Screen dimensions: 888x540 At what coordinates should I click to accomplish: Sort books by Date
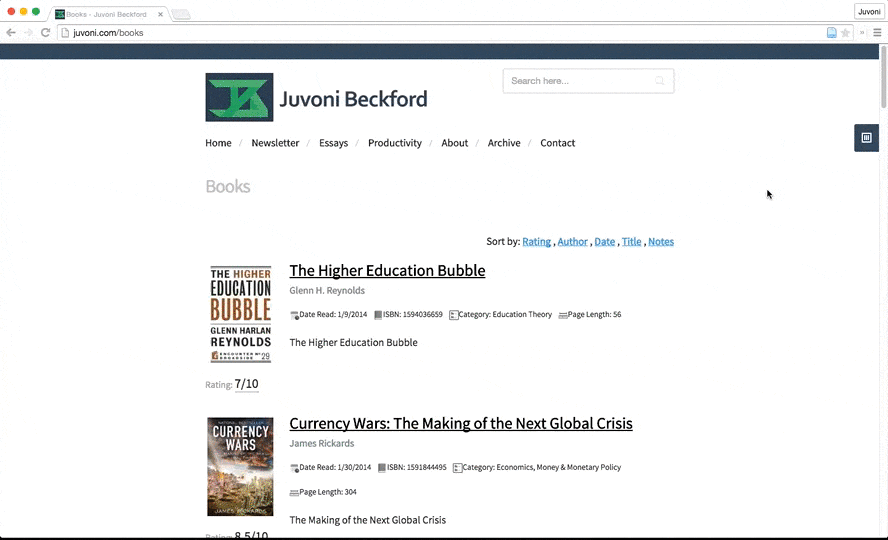pyautogui.click(x=604, y=242)
